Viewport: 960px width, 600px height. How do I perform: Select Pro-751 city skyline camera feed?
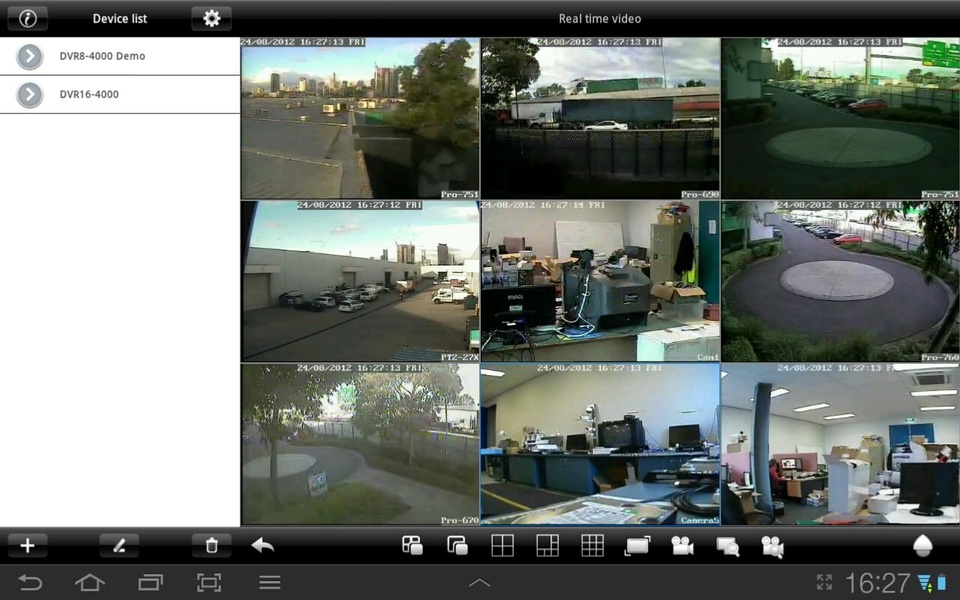point(360,118)
